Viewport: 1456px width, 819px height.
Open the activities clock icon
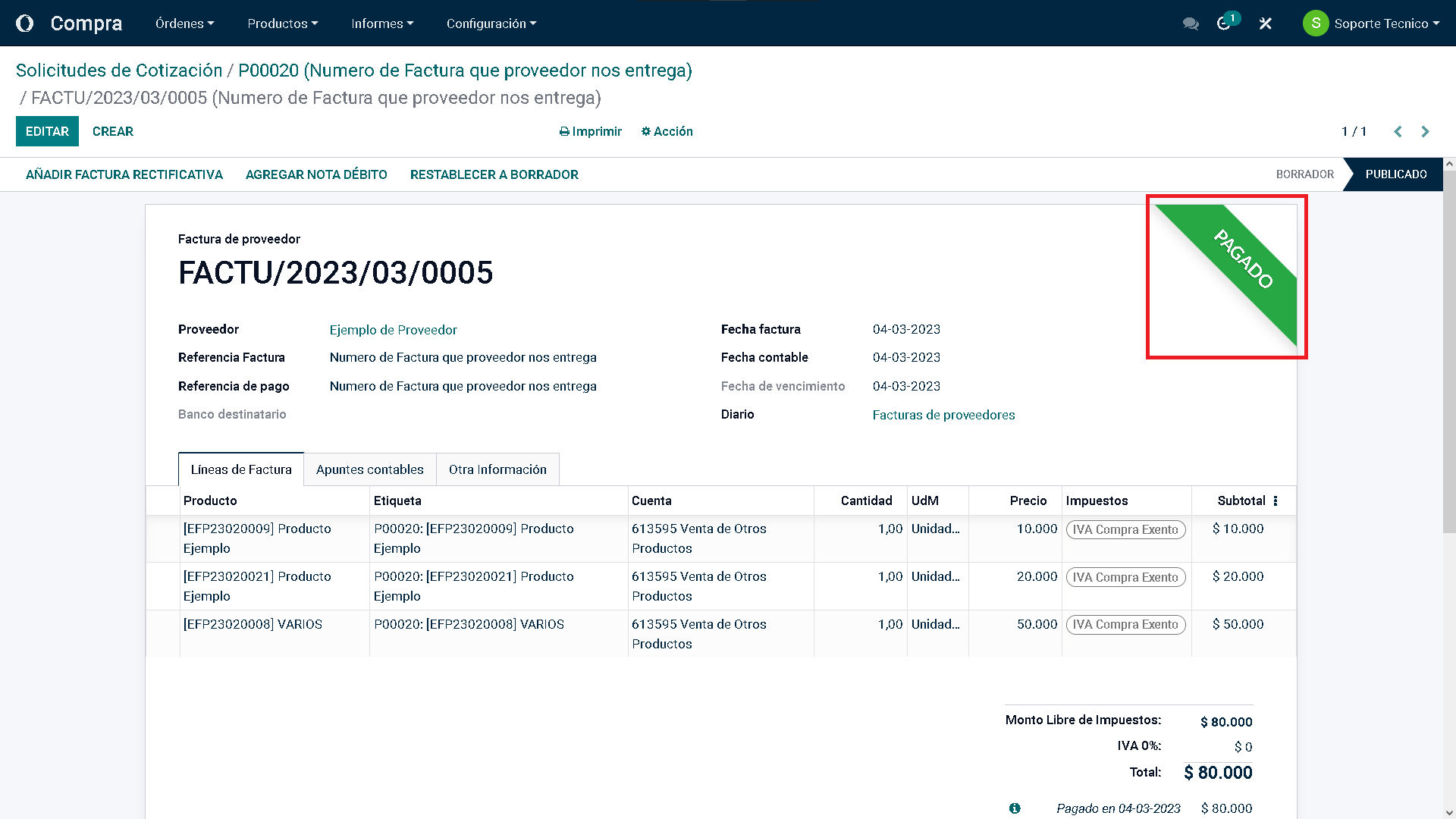tap(1223, 24)
